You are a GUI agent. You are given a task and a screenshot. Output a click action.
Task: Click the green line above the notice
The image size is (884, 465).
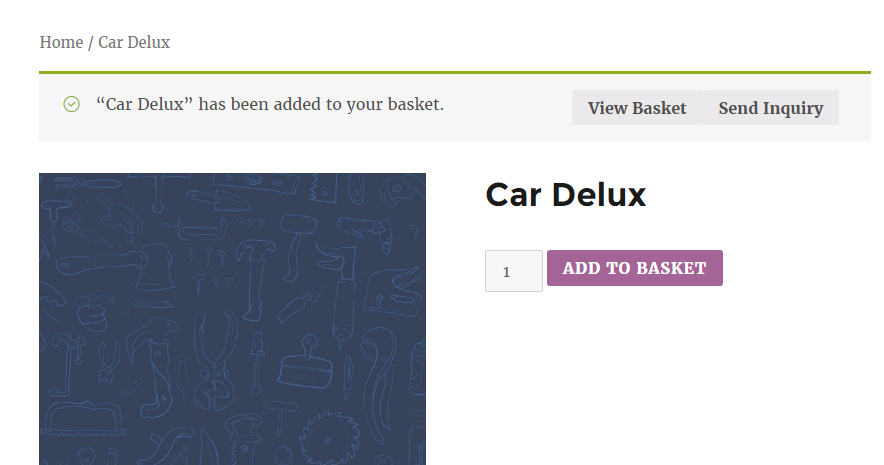coord(455,72)
